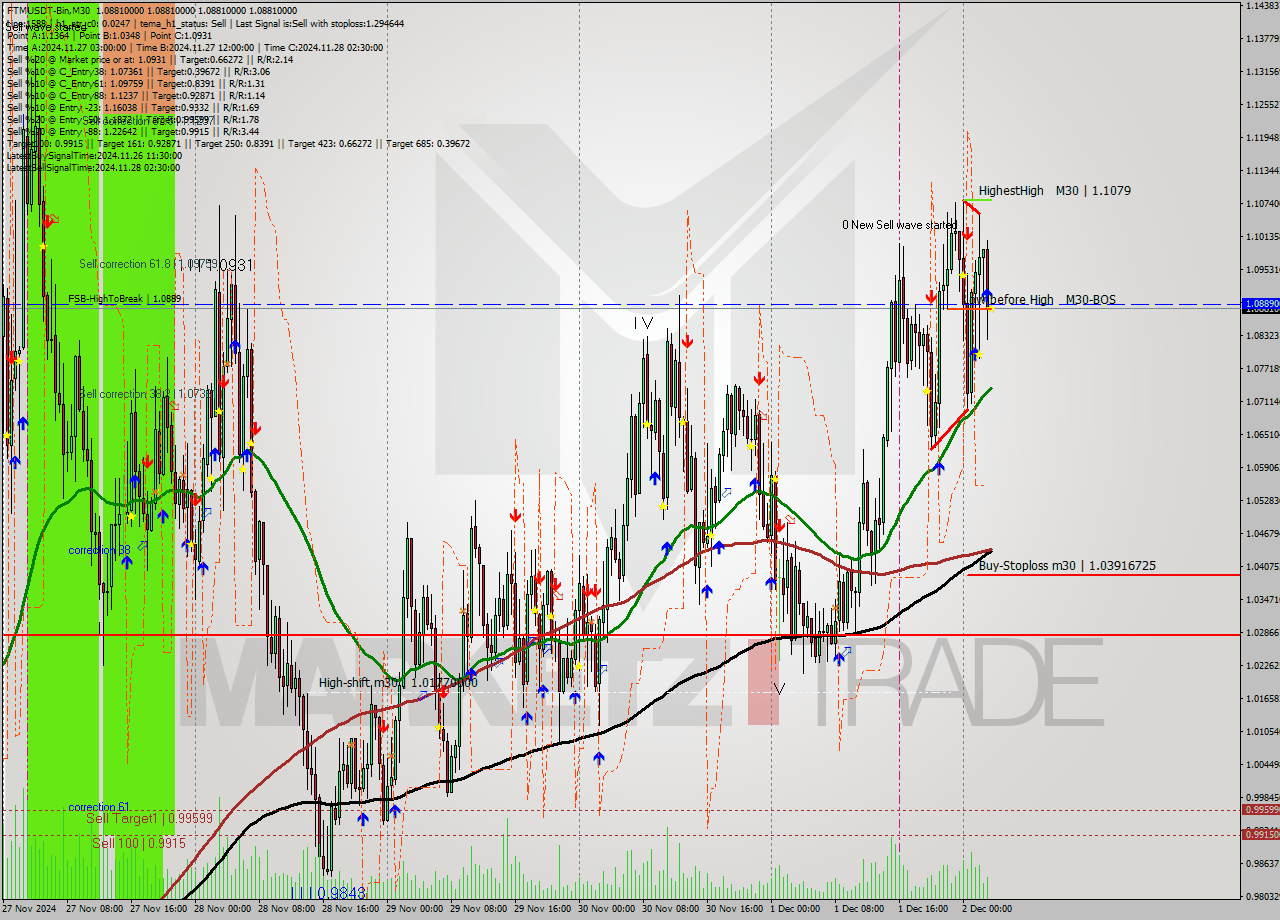
Task: Click the 1.10740 price axis label
Action: pos(1262,203)
